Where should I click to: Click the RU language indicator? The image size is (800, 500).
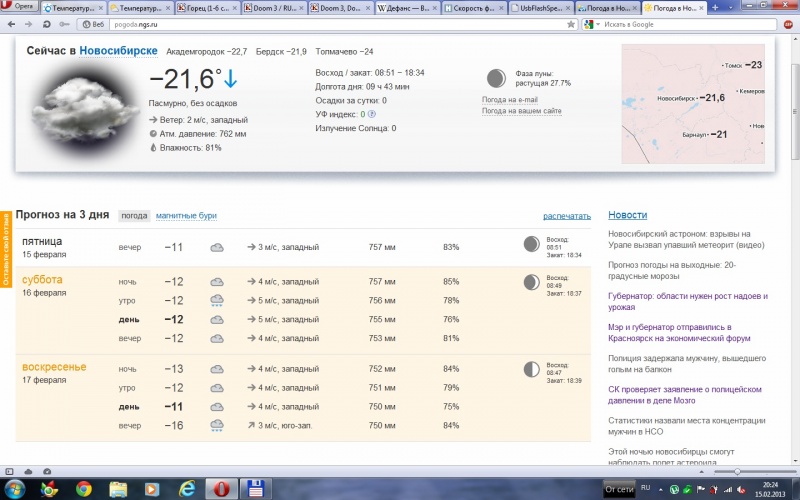click(x=645, y=488)
